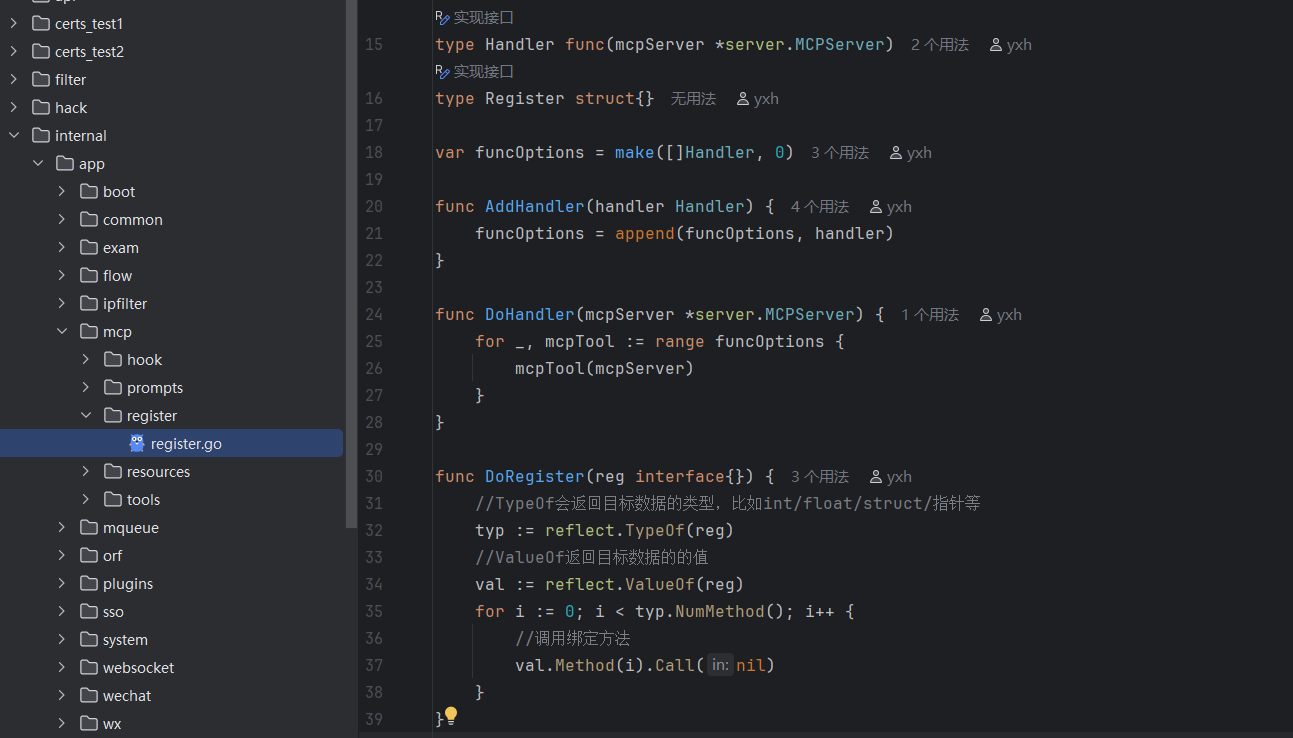Viewport: 1293px width, 738px height.
Task: Click line number 30 in the gutter
Action: [374, 477]
